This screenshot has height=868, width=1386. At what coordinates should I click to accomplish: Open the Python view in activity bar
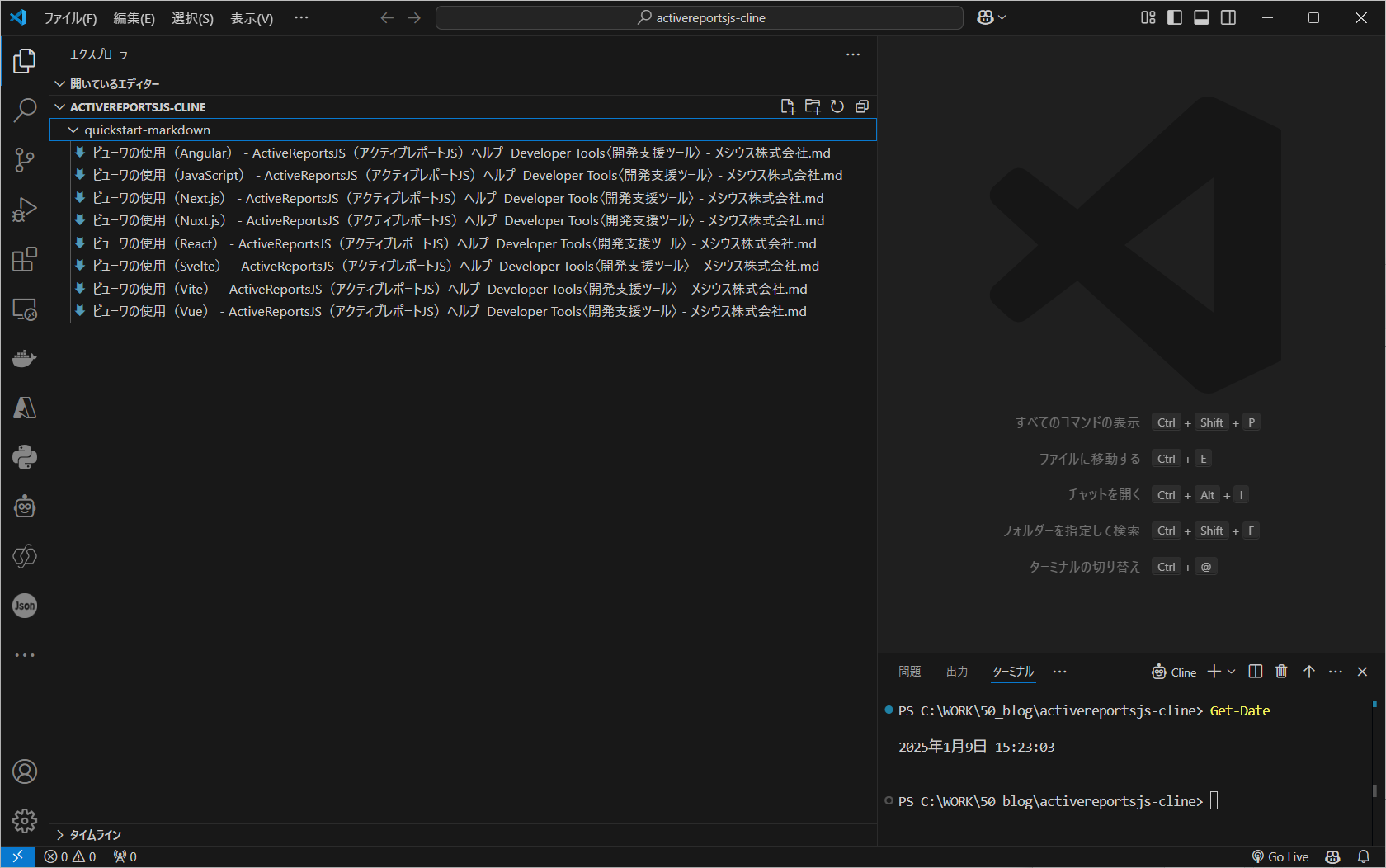(x=25, y=457)
